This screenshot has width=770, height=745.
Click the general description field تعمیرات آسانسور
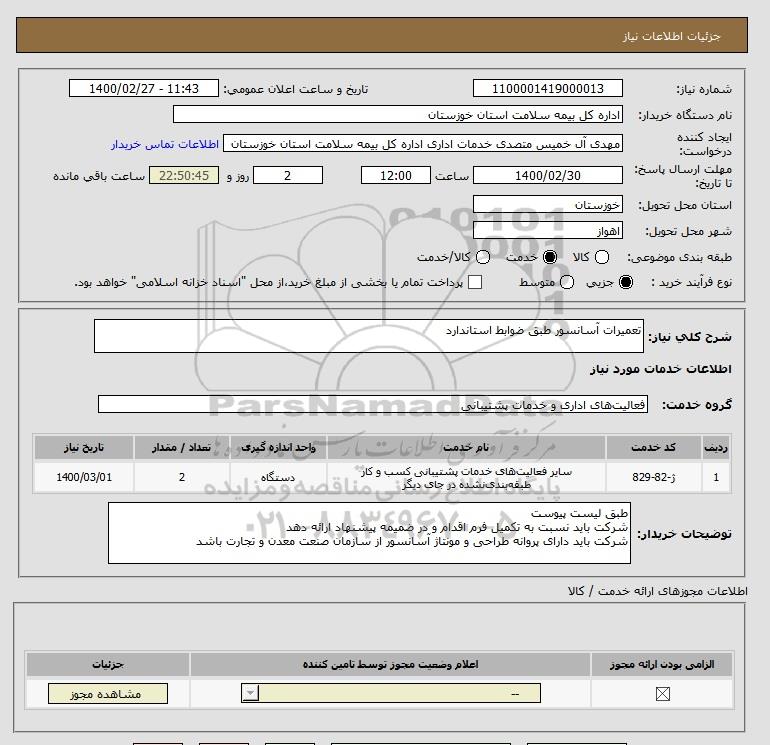(369, 336)
